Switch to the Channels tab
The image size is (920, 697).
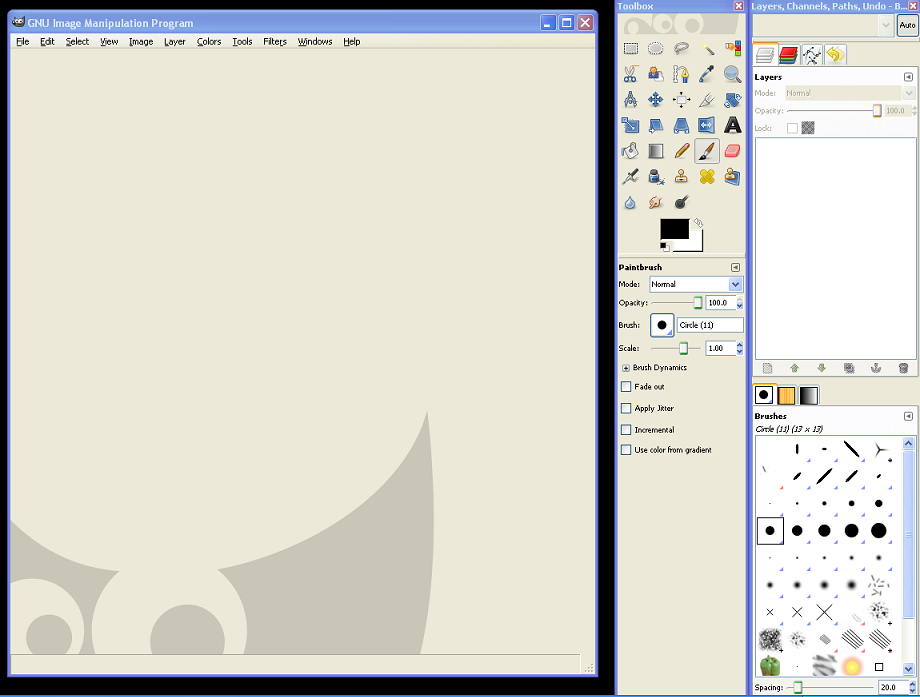pyautogui.click(x=789, y=55)
